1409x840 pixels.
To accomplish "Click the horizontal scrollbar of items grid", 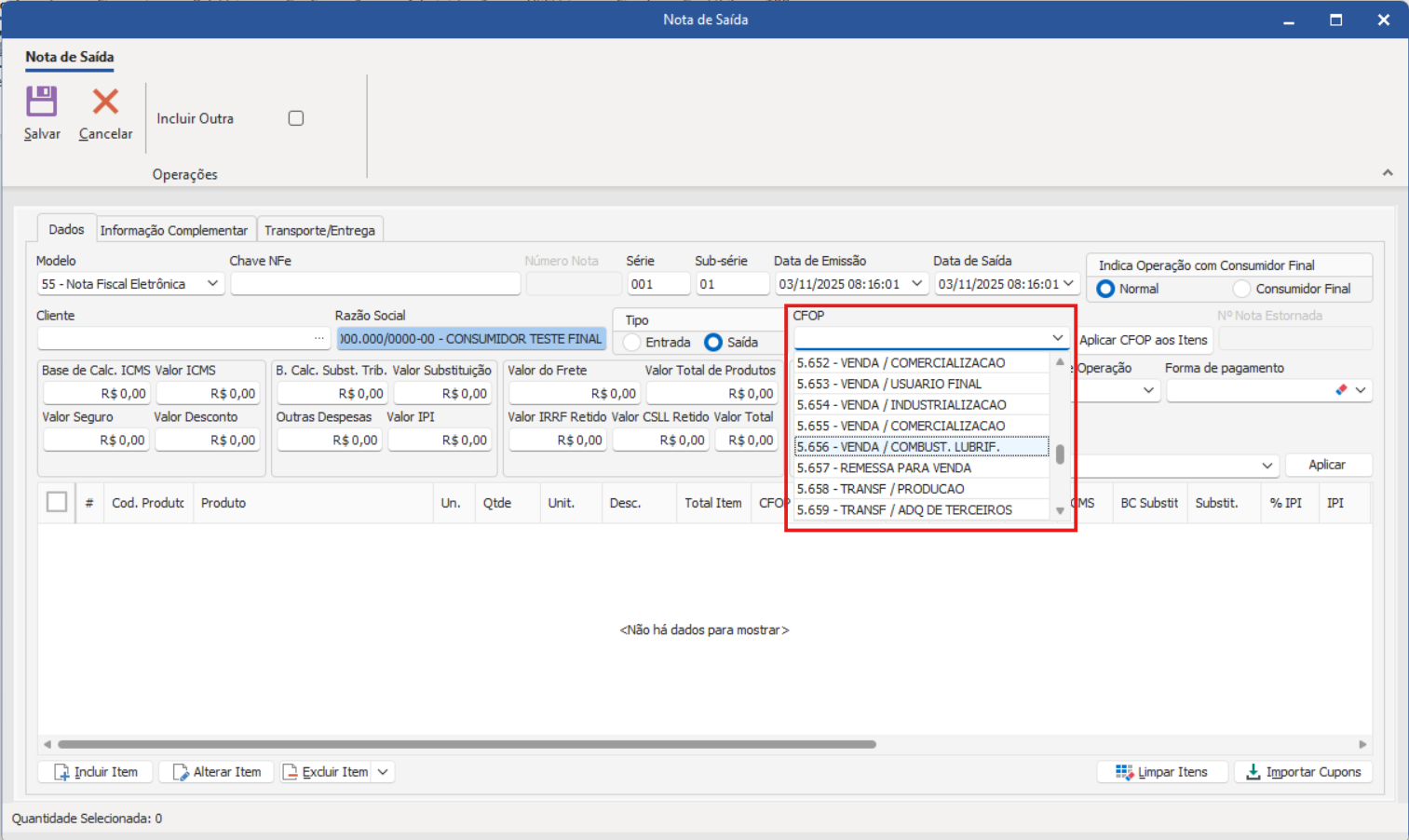I will point(466,744).
